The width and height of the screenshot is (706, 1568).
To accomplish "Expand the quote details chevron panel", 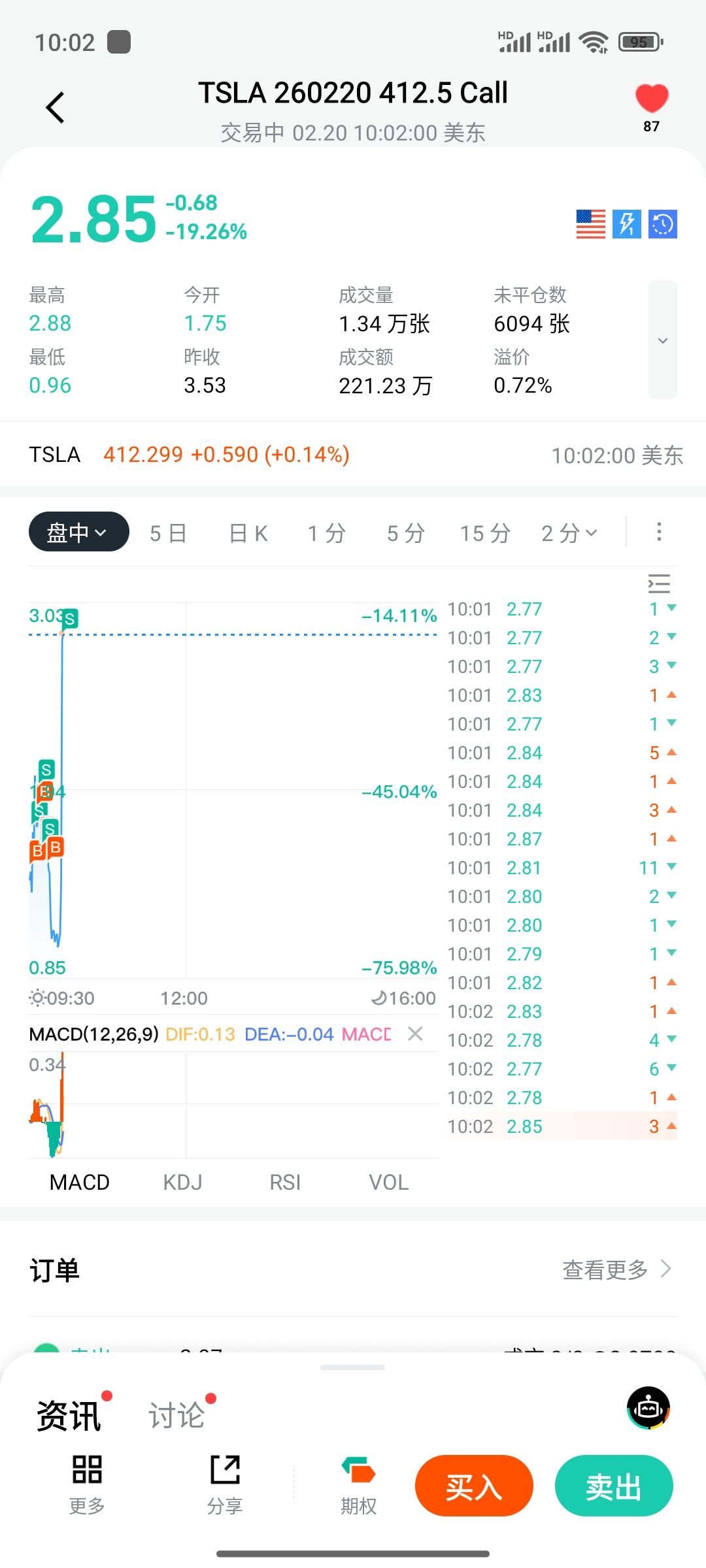I will (662, 340).
